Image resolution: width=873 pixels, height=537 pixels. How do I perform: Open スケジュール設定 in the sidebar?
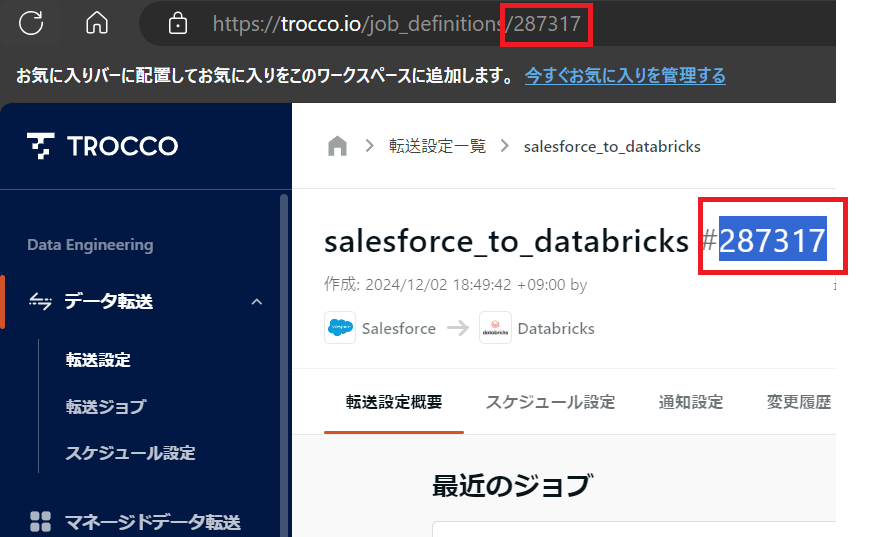[130, 453]
